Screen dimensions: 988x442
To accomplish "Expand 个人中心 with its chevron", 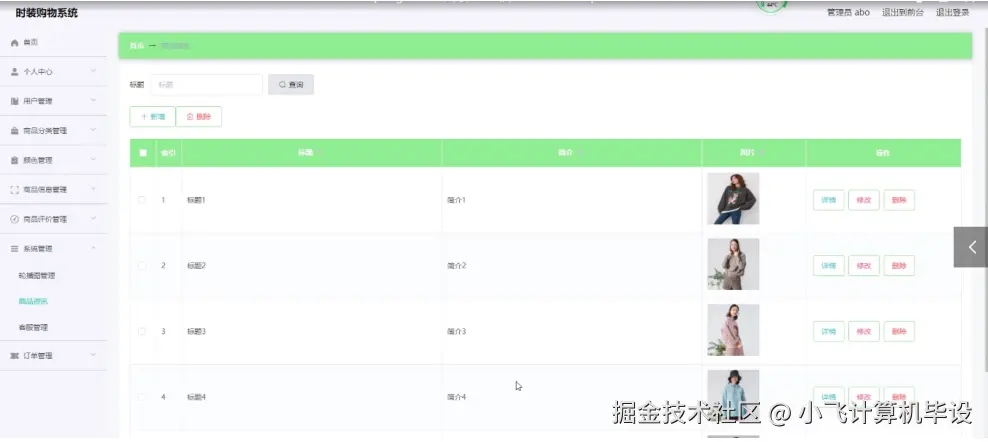I will tap(93, 71).
